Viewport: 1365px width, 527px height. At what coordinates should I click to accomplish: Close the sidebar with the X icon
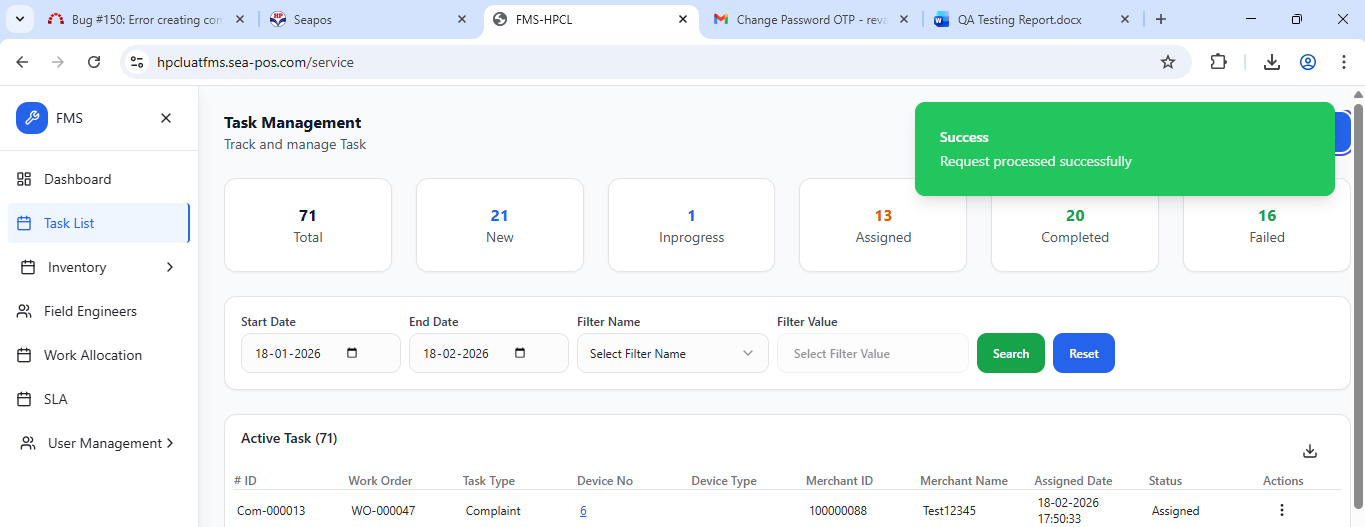tap(166, 118)
